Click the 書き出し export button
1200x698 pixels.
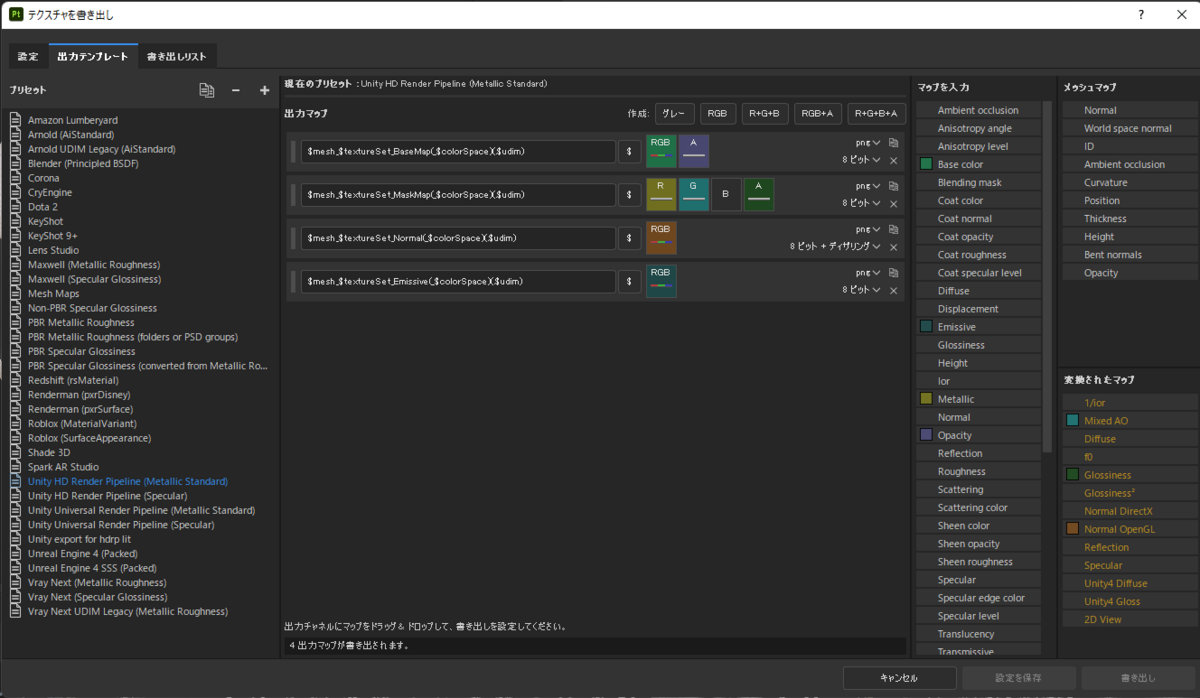[x=1138, y=678]
